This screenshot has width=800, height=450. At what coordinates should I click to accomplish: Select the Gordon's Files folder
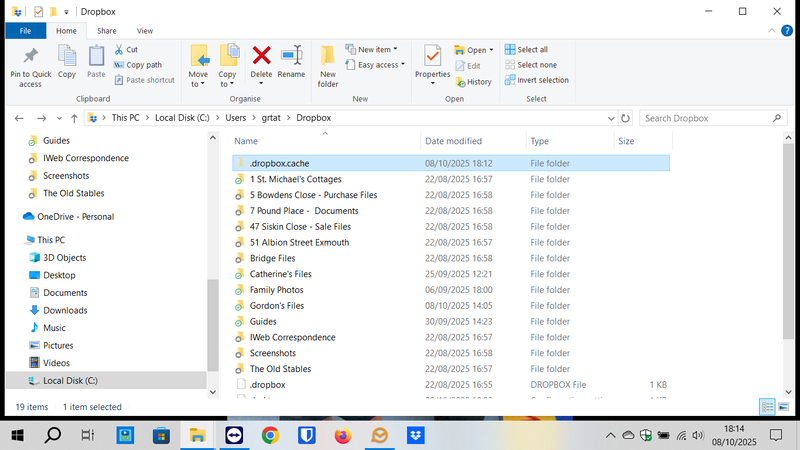click(x=276, y=306)
